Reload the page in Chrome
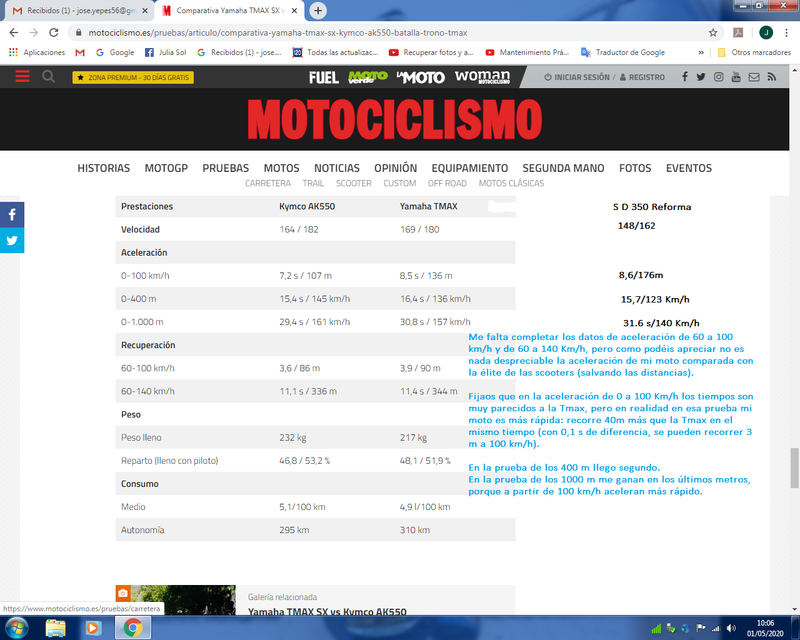Screen dimensions: 800x640 54,33
